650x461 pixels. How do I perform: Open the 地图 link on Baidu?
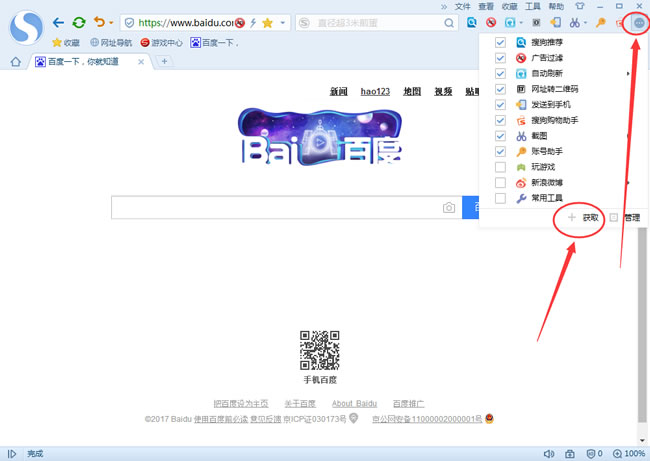click(x=412, y=91)
